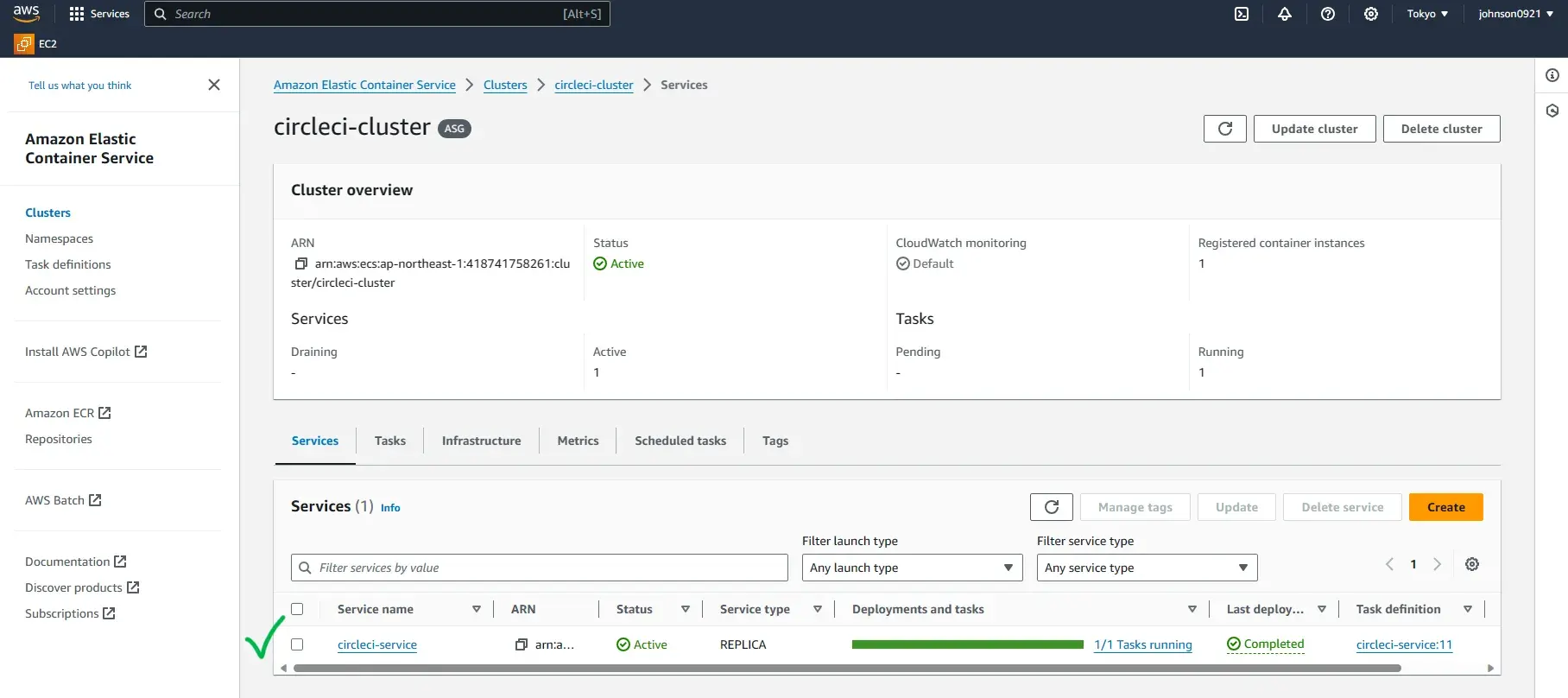Screen dimensions: 1568x698
Task: Open the console settings gear
Action: 1371,14
